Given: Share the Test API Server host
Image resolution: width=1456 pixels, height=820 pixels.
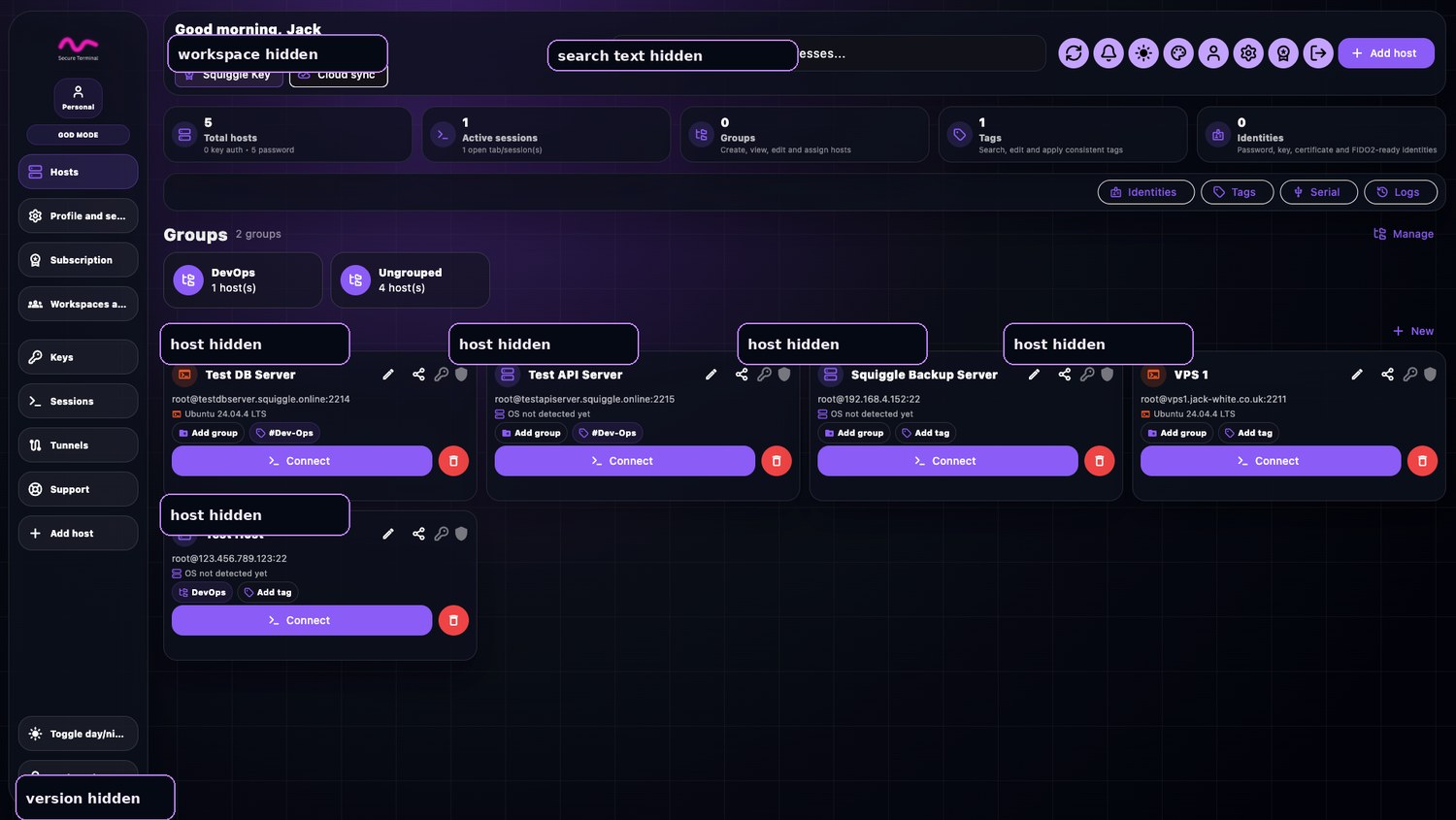Looking at the screenshot, I should click(742, 375).
